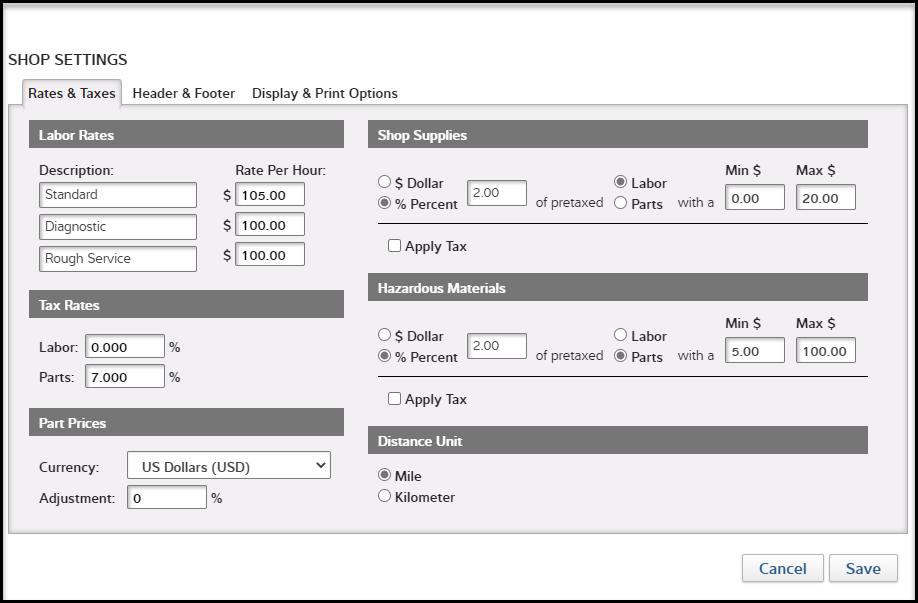918x603 pixels.
Task: Select the Rates & Taxes tab
Action: coord(71,93)
